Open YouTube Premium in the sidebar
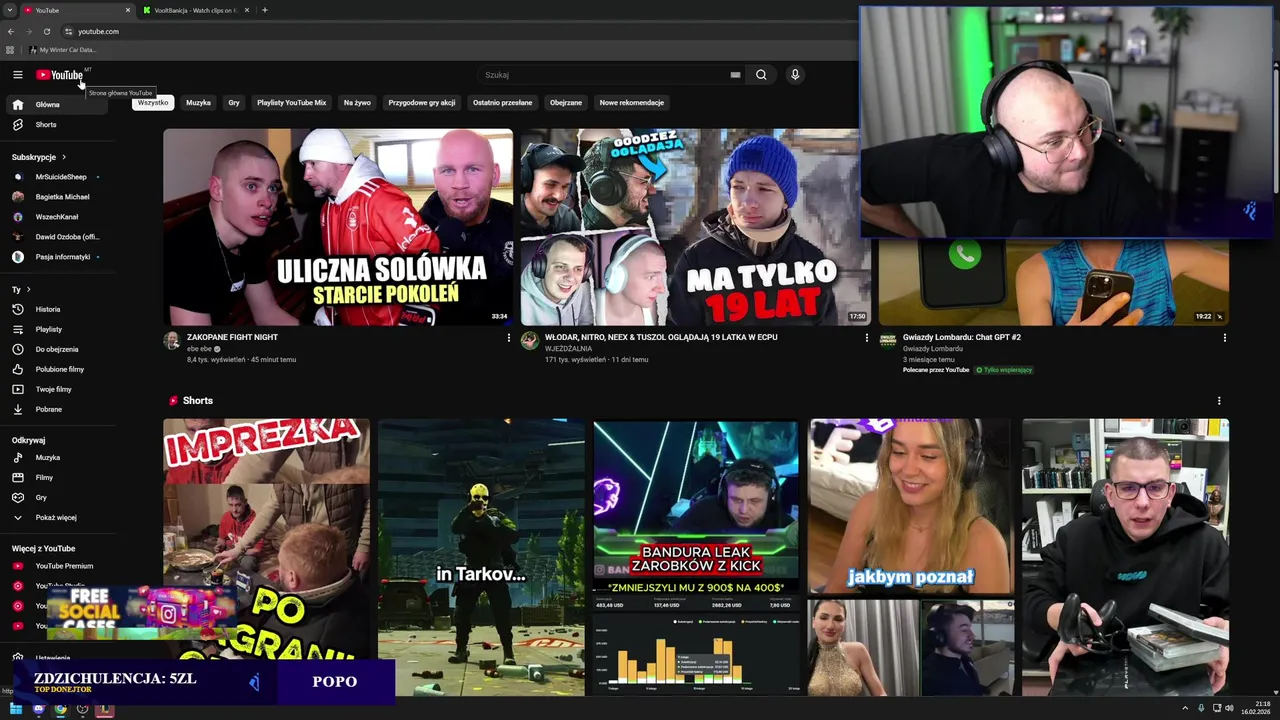 pyautogui.click(x=58, y=566)
